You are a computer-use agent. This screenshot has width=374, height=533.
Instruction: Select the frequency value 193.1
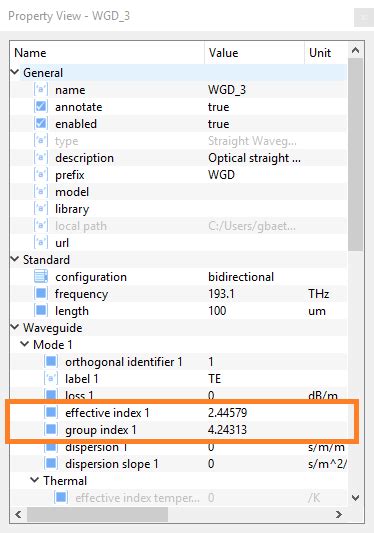coord(221,294)
